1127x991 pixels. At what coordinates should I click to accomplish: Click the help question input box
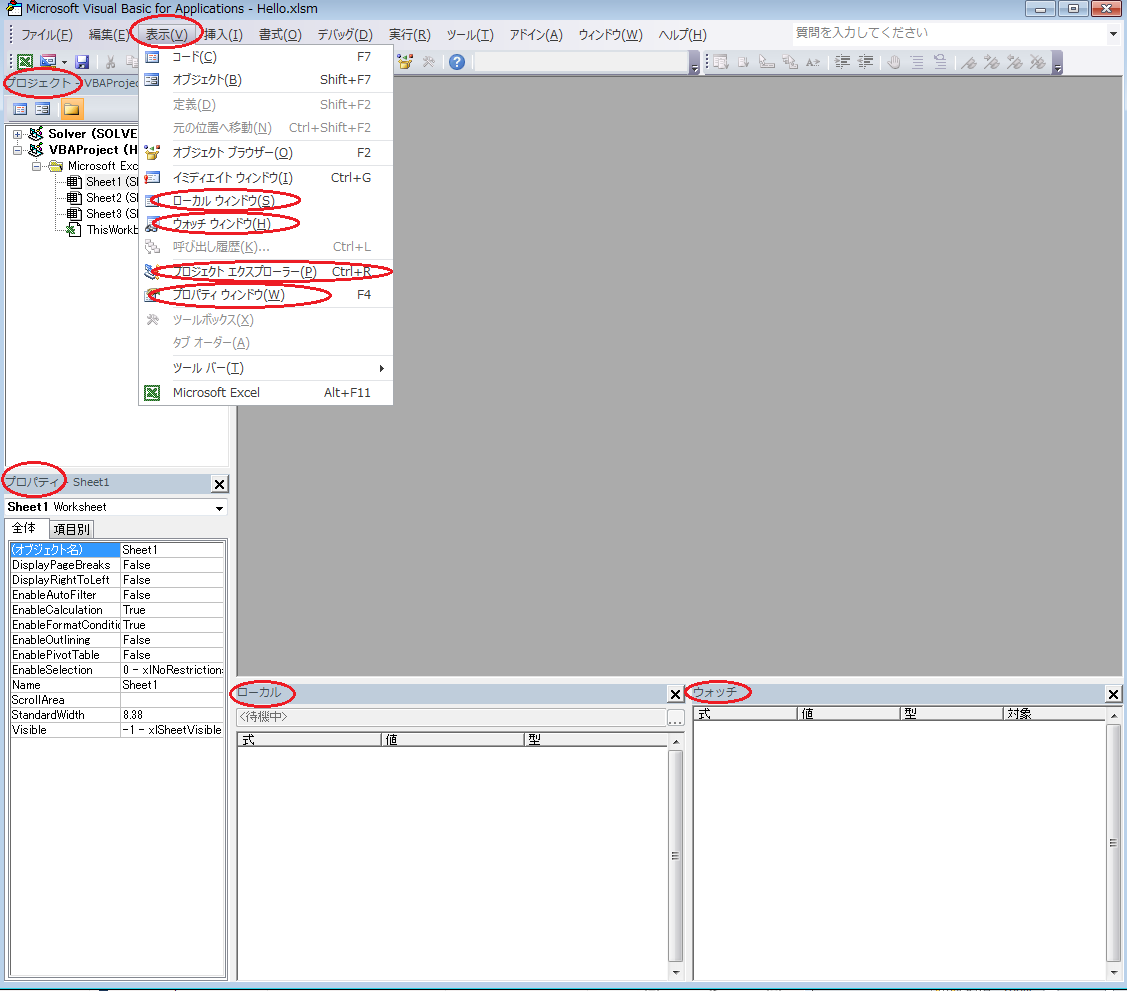click(x=949, y=33)
